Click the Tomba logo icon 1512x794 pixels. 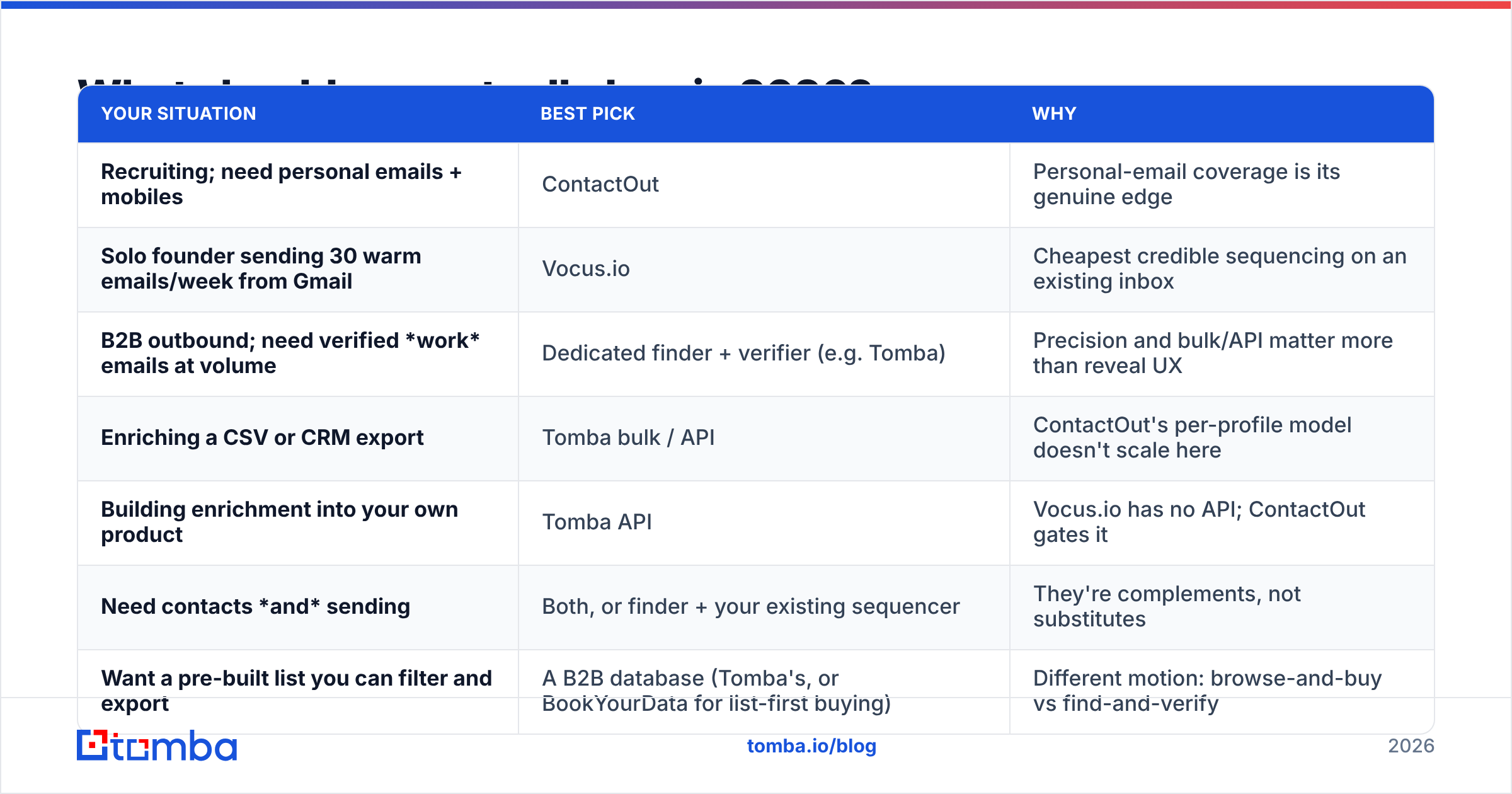pyautogui.click(x=156, y=746)
